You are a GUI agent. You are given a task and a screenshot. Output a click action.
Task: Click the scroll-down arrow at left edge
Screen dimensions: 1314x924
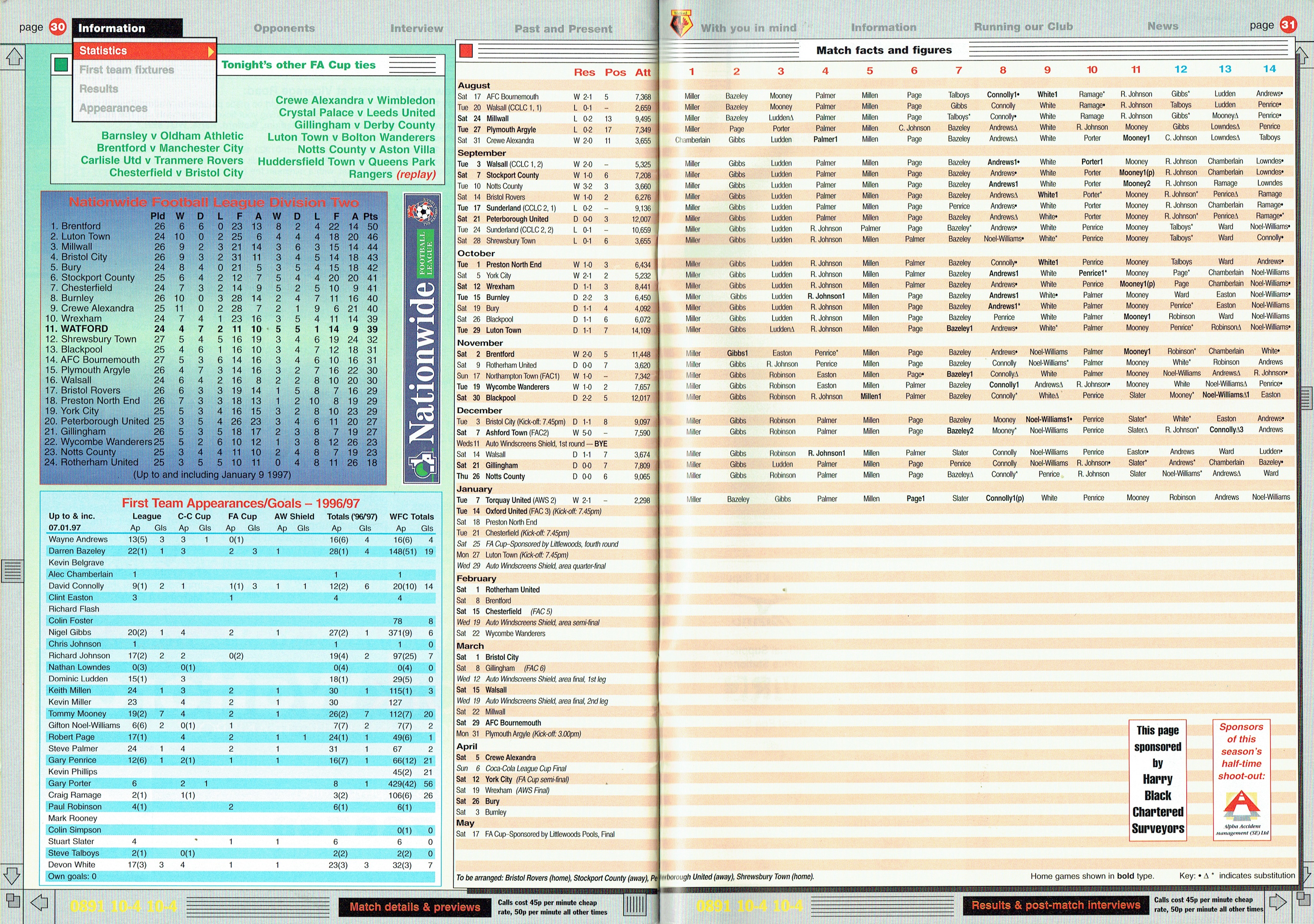click(12, 876)
